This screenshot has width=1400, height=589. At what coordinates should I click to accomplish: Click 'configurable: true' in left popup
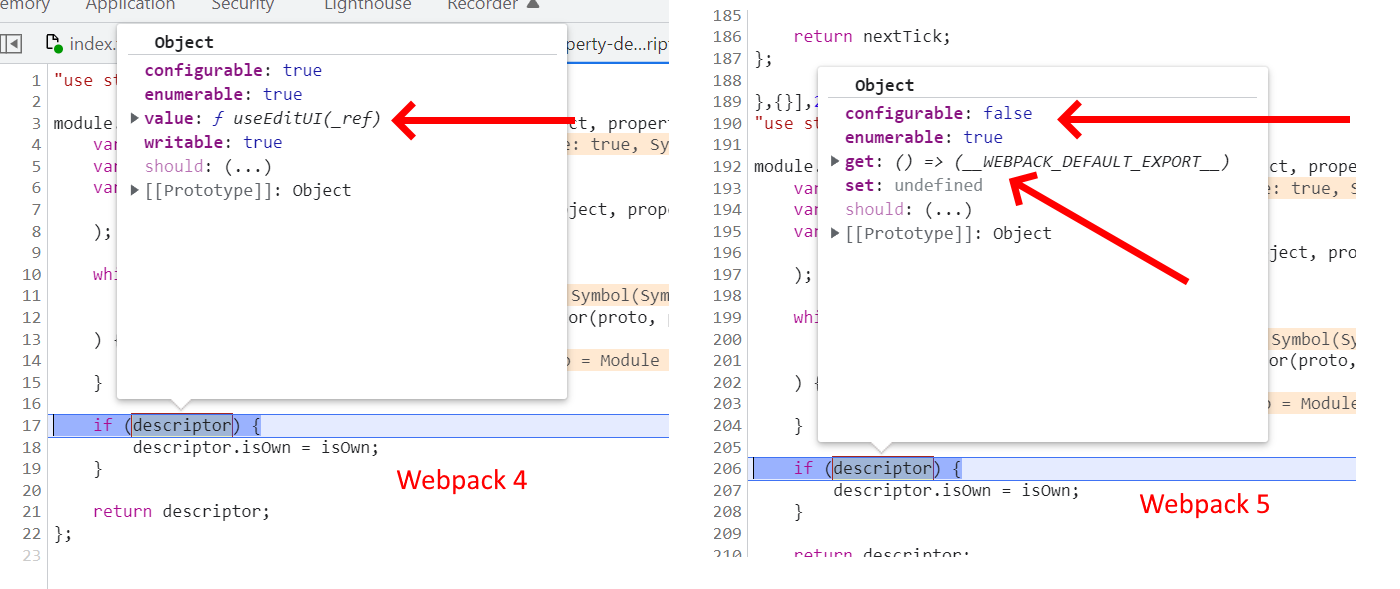[x=233, y=70]
